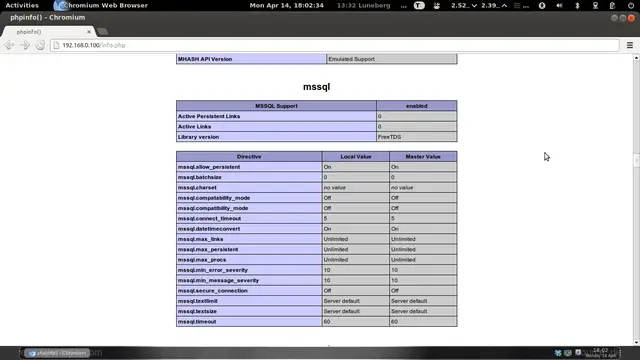Click the Directive column header

(x=249, y=157)
